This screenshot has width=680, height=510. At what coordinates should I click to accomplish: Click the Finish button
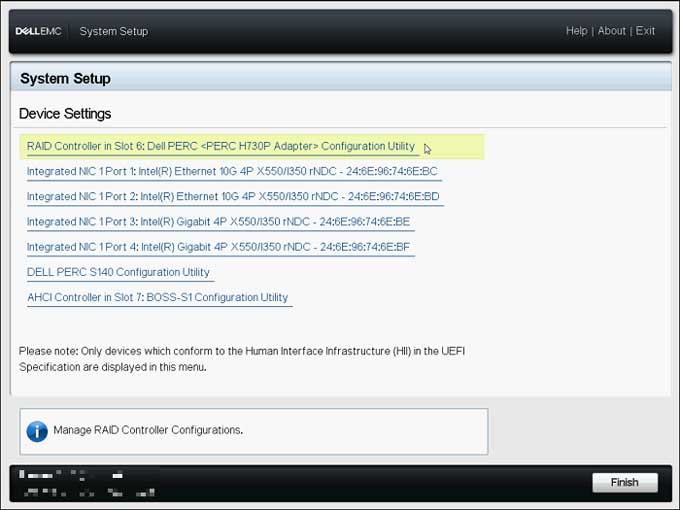[624, 482]
